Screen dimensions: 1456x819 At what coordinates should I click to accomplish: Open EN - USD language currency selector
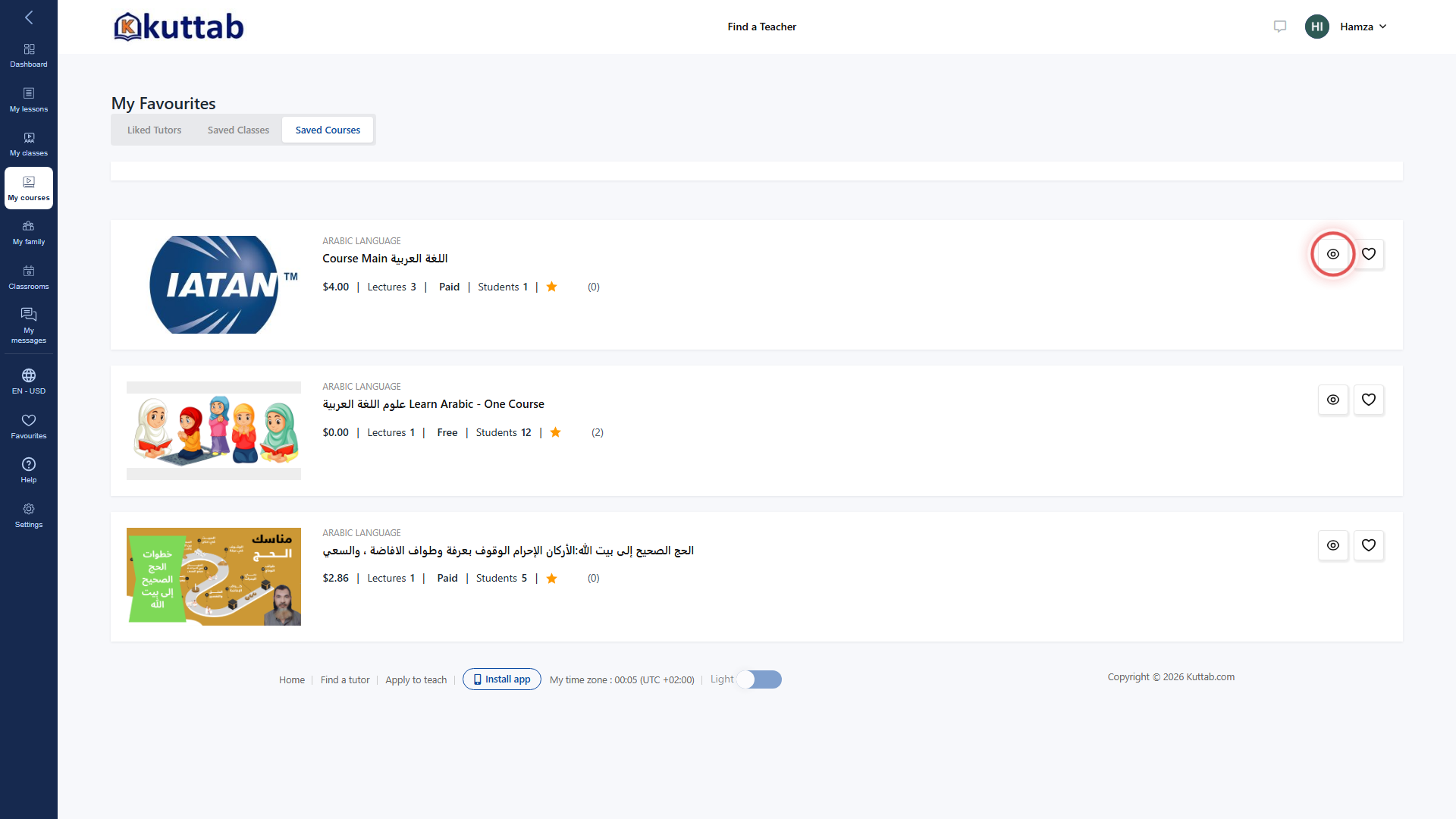coord(29,381)
